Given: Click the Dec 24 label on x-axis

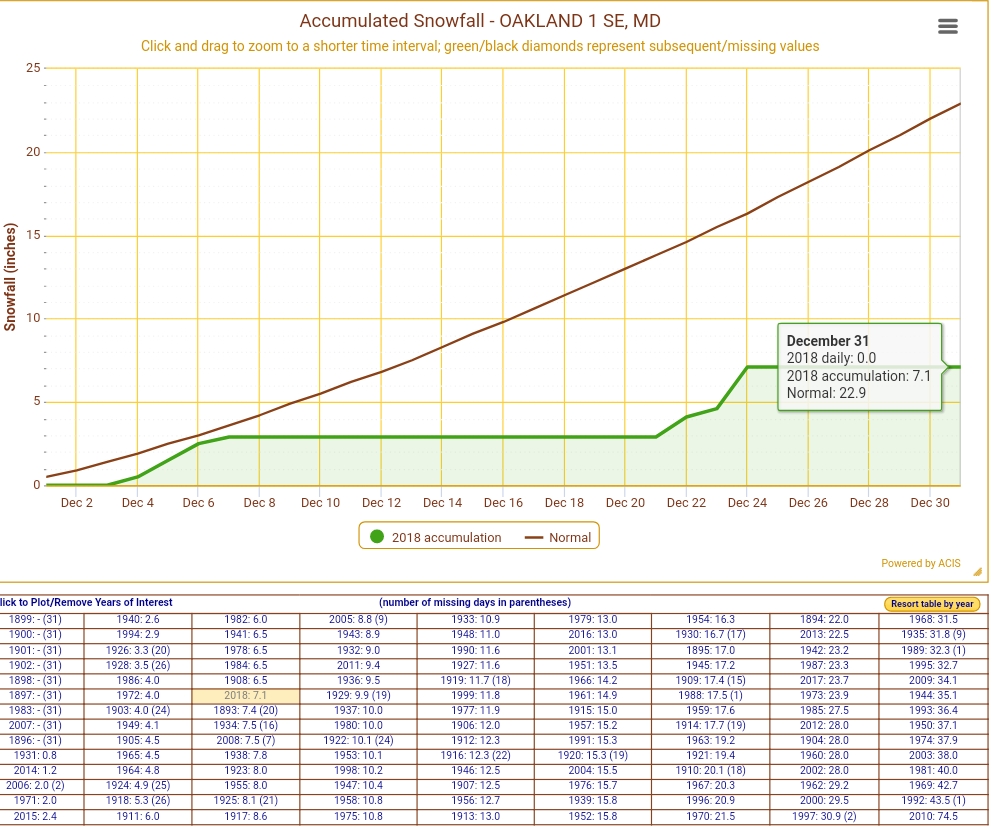Looking at the screenshot, I should tap(747, 503).
